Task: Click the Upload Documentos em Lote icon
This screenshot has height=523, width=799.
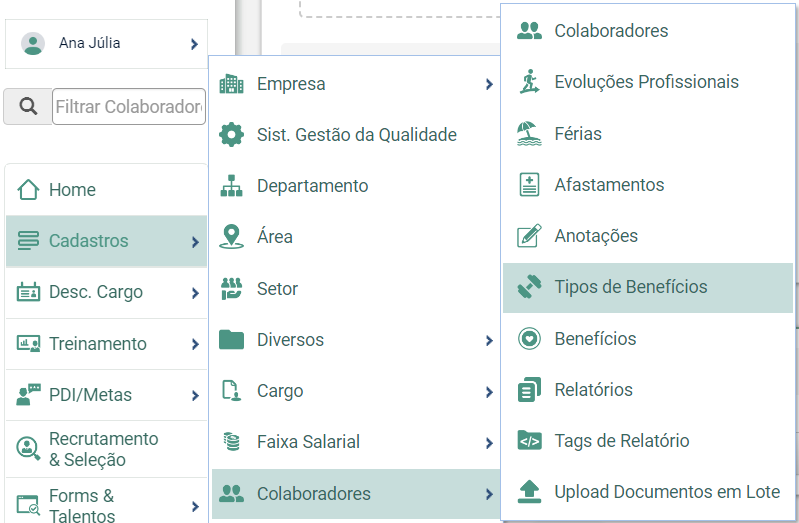Action: pyautogui.click(x=529, y=491)
